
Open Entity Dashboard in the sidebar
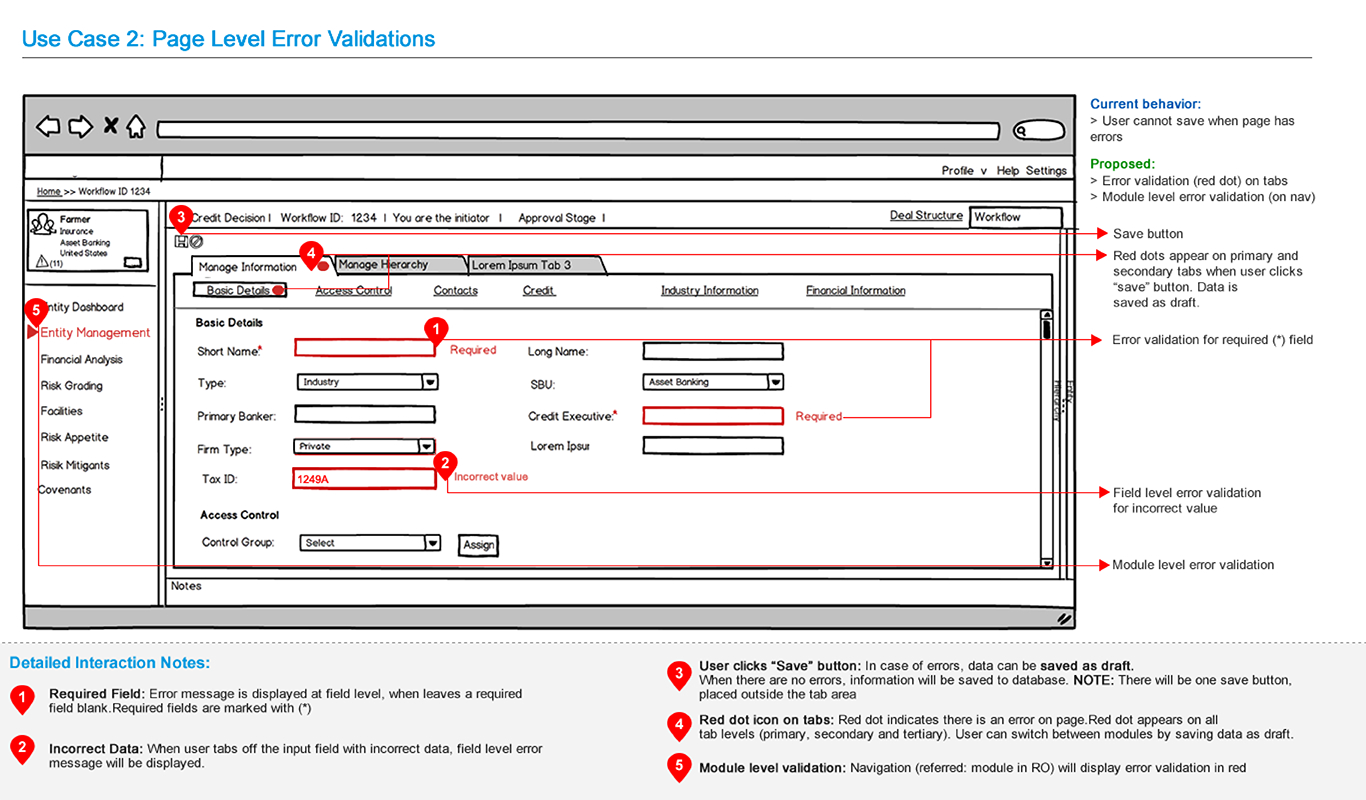(82, 307)
